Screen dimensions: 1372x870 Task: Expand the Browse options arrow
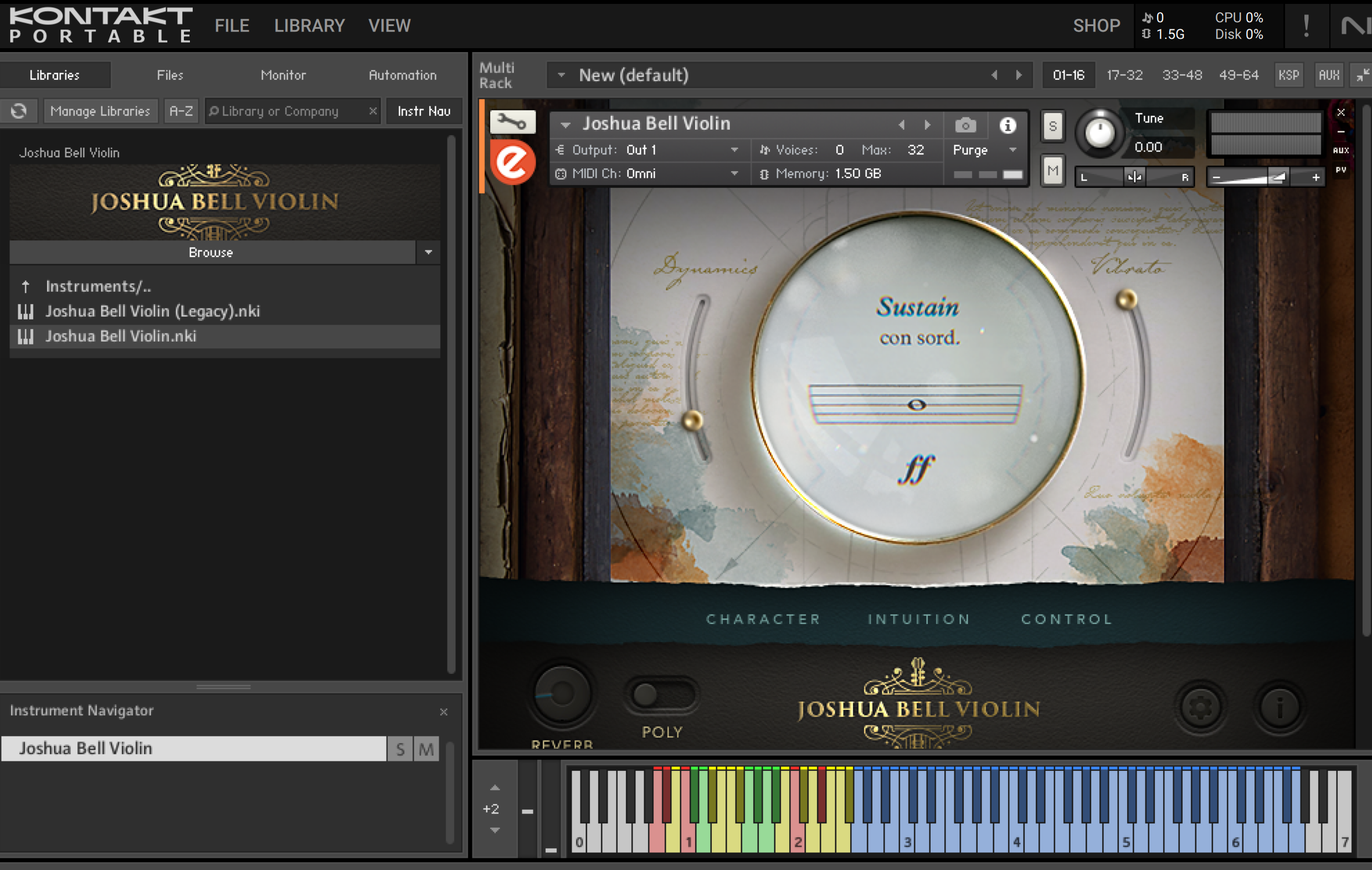[x=428, y=252]
